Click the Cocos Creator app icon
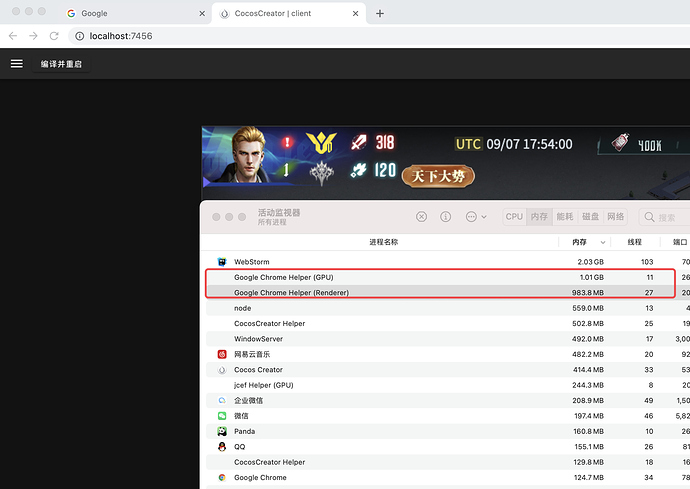This screenshot has height=489, width=690. tap(222, 370)
